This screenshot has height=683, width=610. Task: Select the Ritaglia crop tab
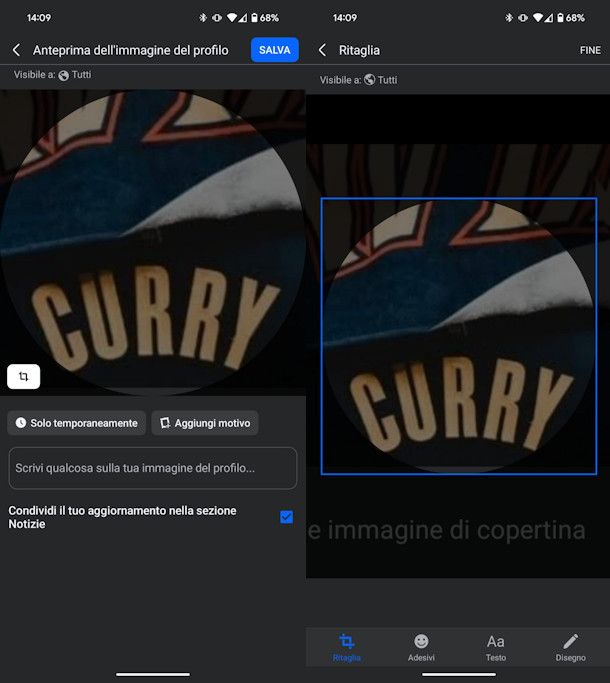click(x=347, y=648)
